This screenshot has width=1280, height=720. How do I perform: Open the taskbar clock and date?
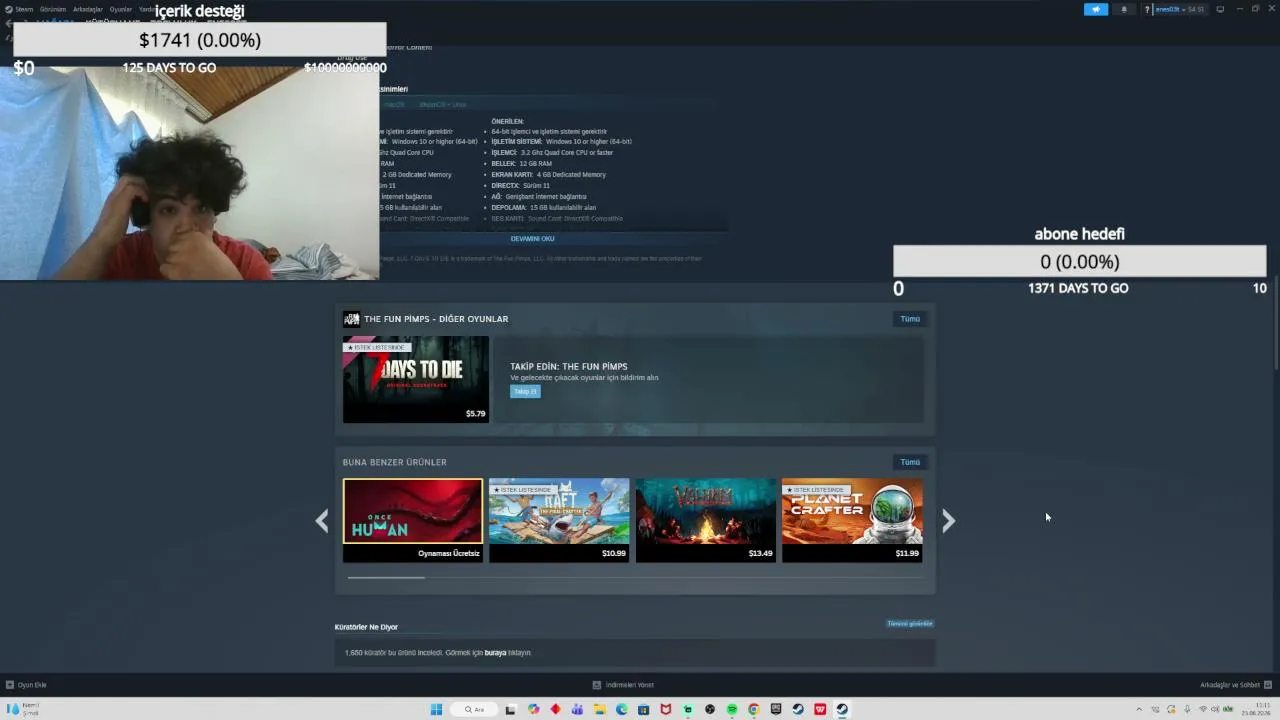pyautogui.click(x=1258, y=710)
